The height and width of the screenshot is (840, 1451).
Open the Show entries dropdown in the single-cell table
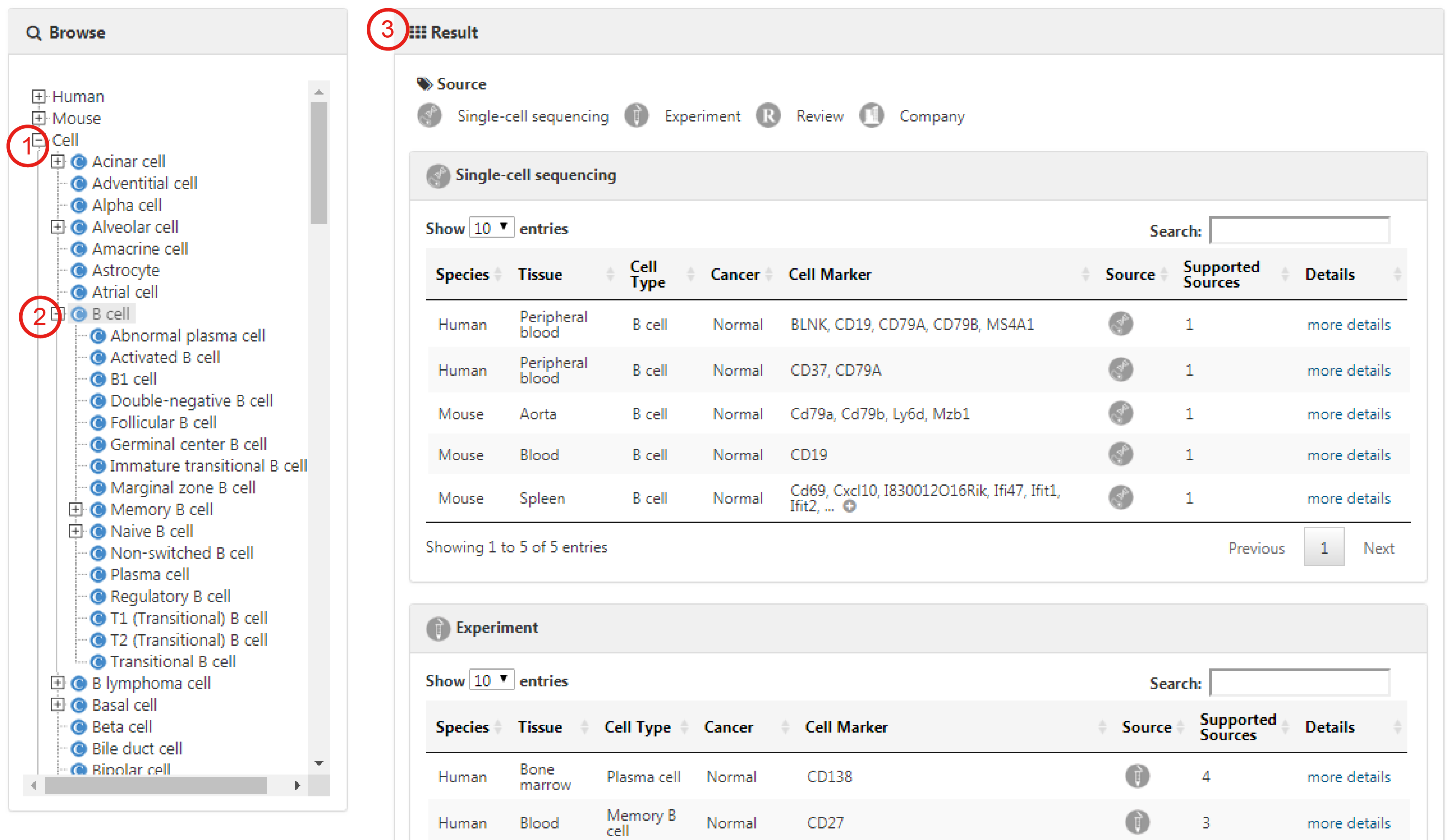491,228
